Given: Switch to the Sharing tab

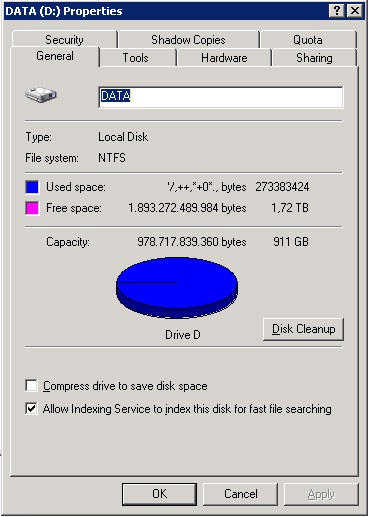Looking at the screenshot, I should [314, 58].
